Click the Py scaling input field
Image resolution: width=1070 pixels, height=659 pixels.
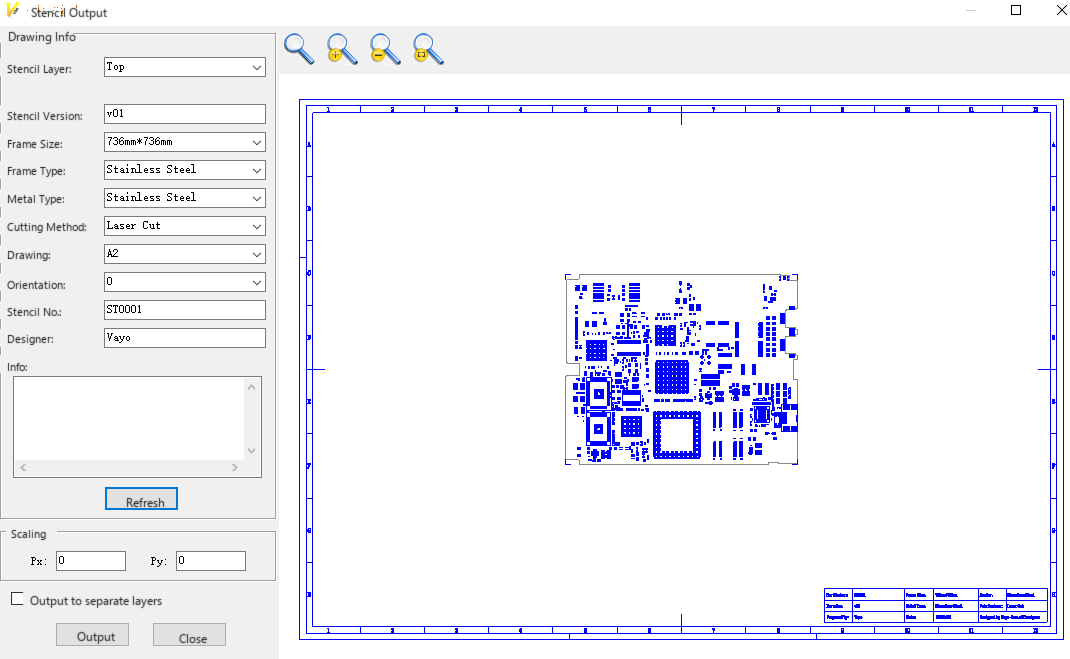pyautogui.click(x=211, y=561)
